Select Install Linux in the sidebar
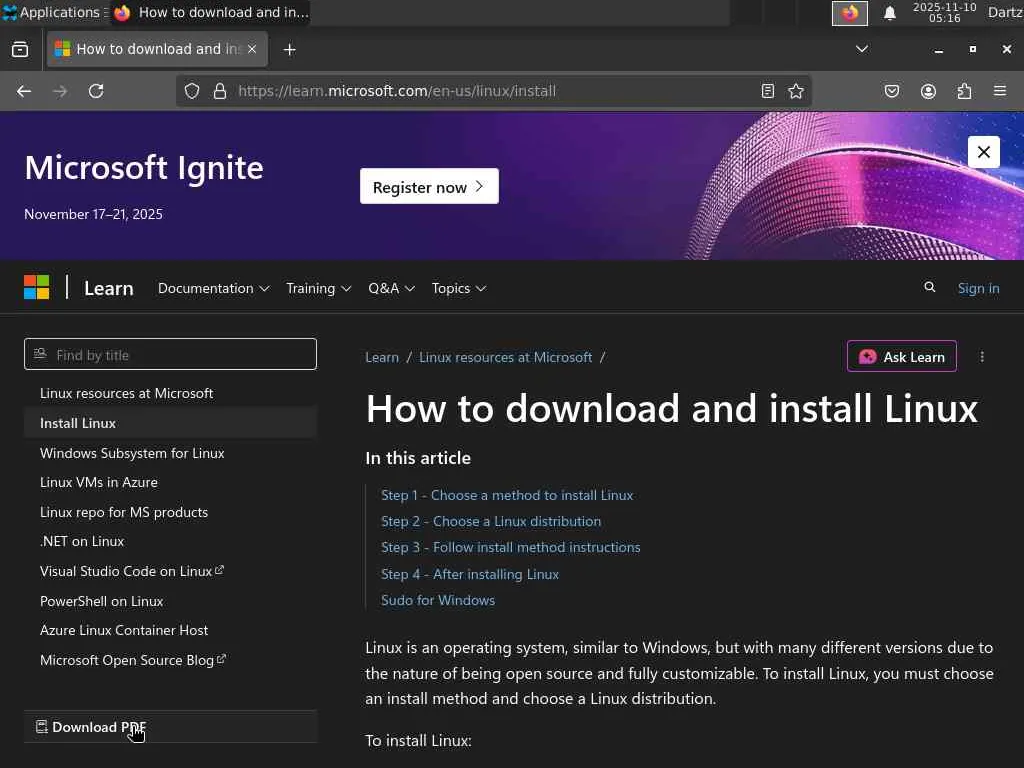 pyautogui.click(x=170, y=423)
